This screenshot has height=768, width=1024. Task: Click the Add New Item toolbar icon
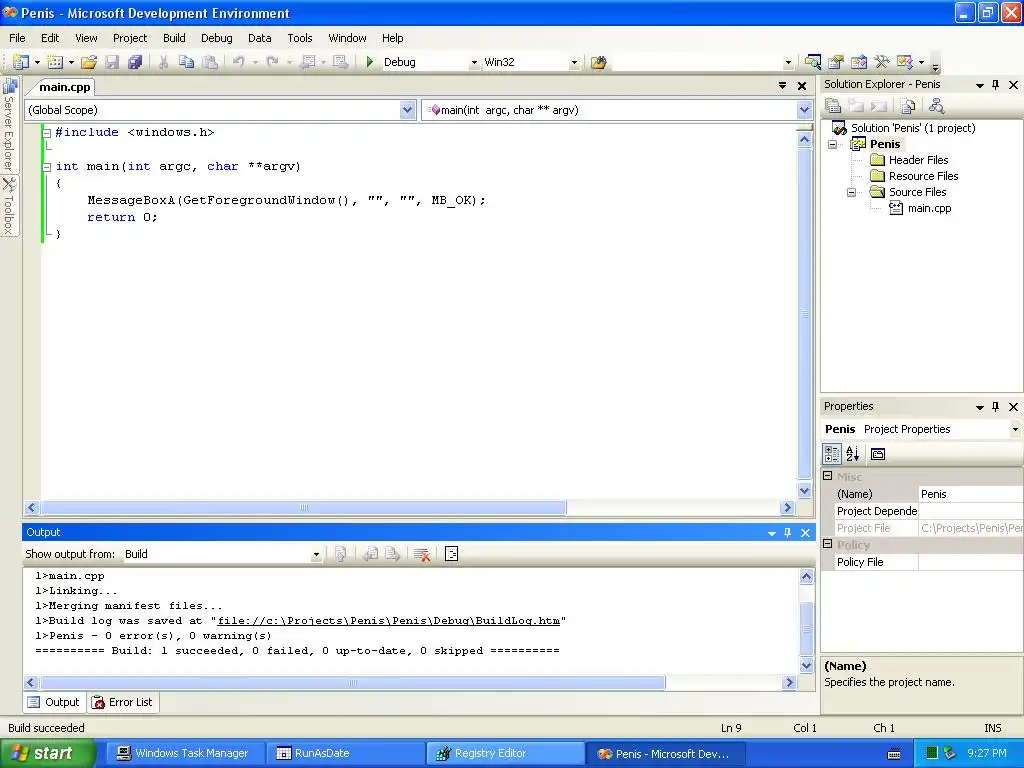[x=56, y=62]
